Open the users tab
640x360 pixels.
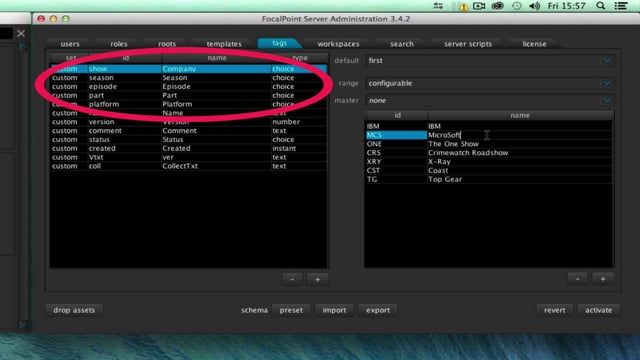[x=70, y=44]
